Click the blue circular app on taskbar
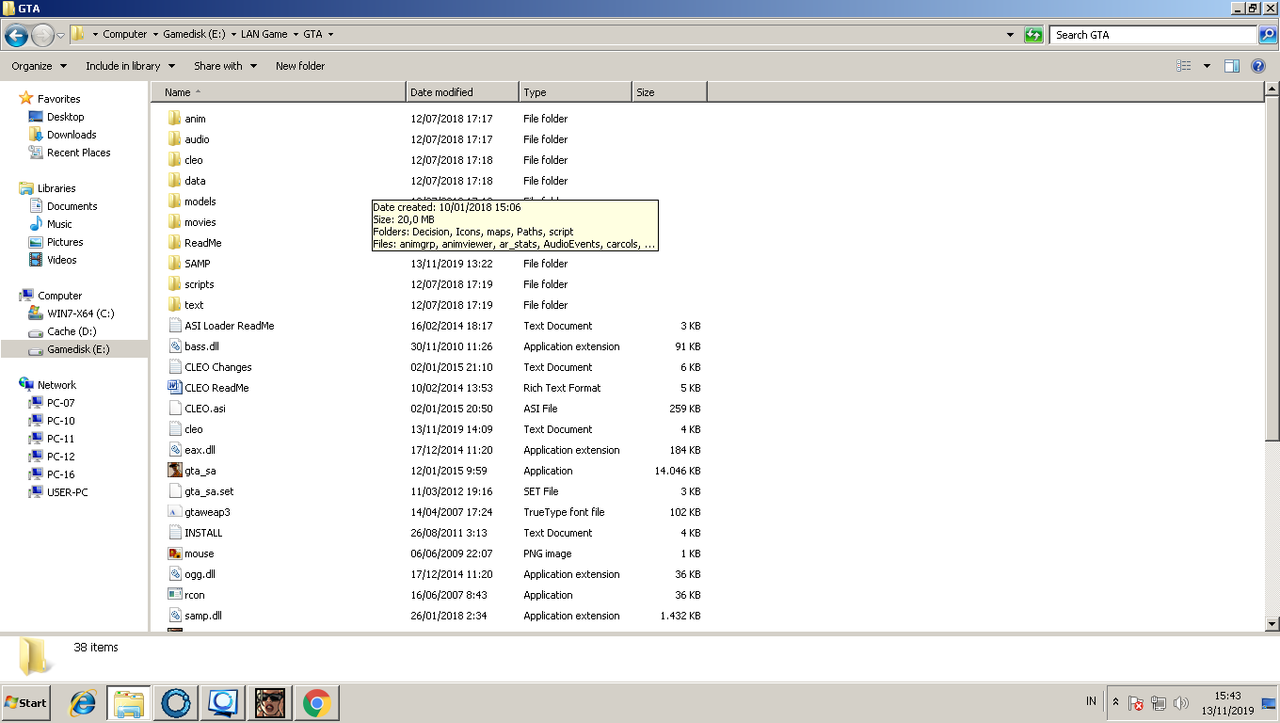 point(176,703)
